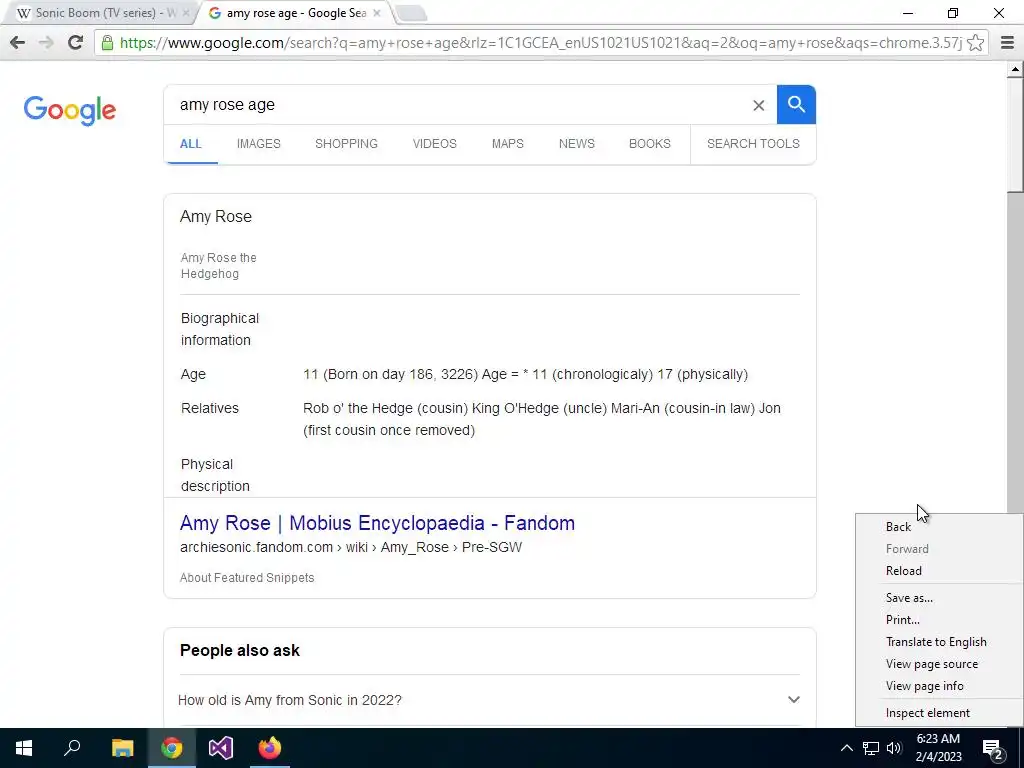Click into the Google search input field

click(457, 104)
